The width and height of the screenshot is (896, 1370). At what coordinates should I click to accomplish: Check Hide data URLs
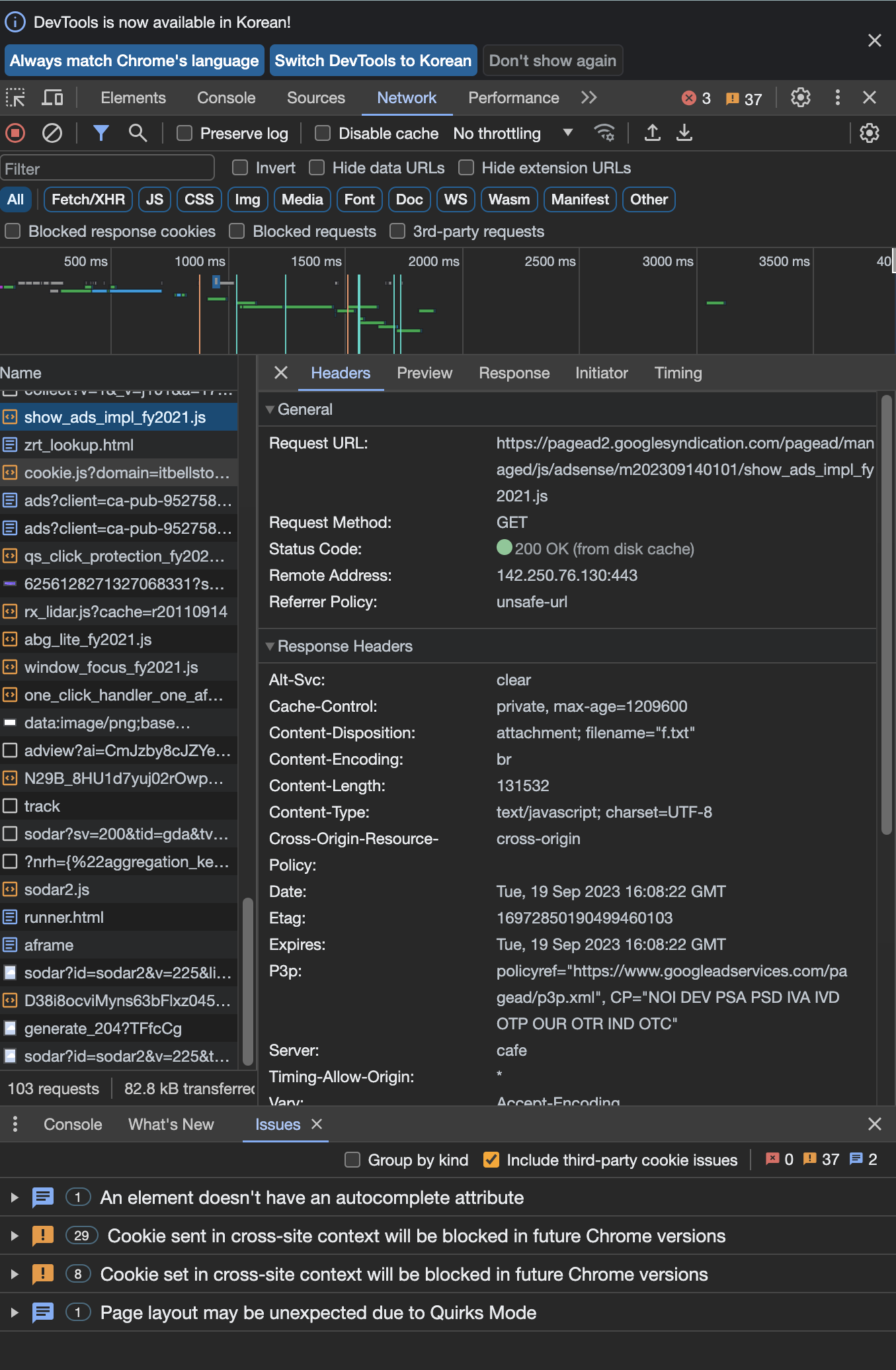click(317, 167)
